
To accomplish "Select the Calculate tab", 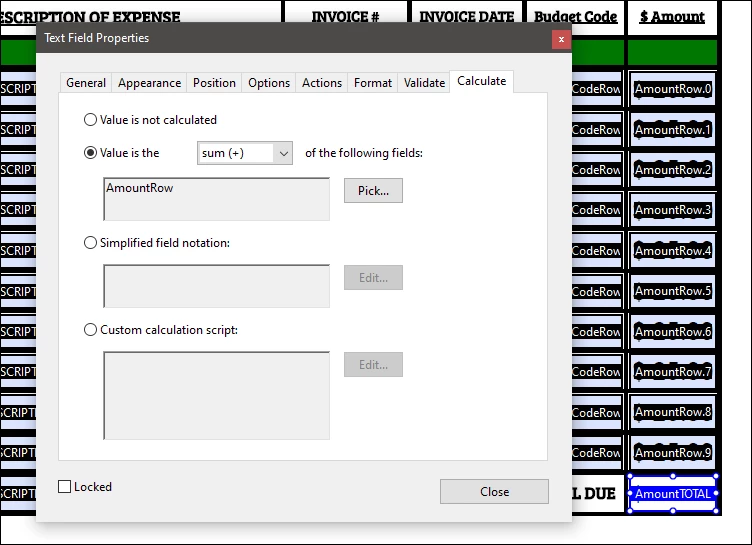I will (482, 81).
